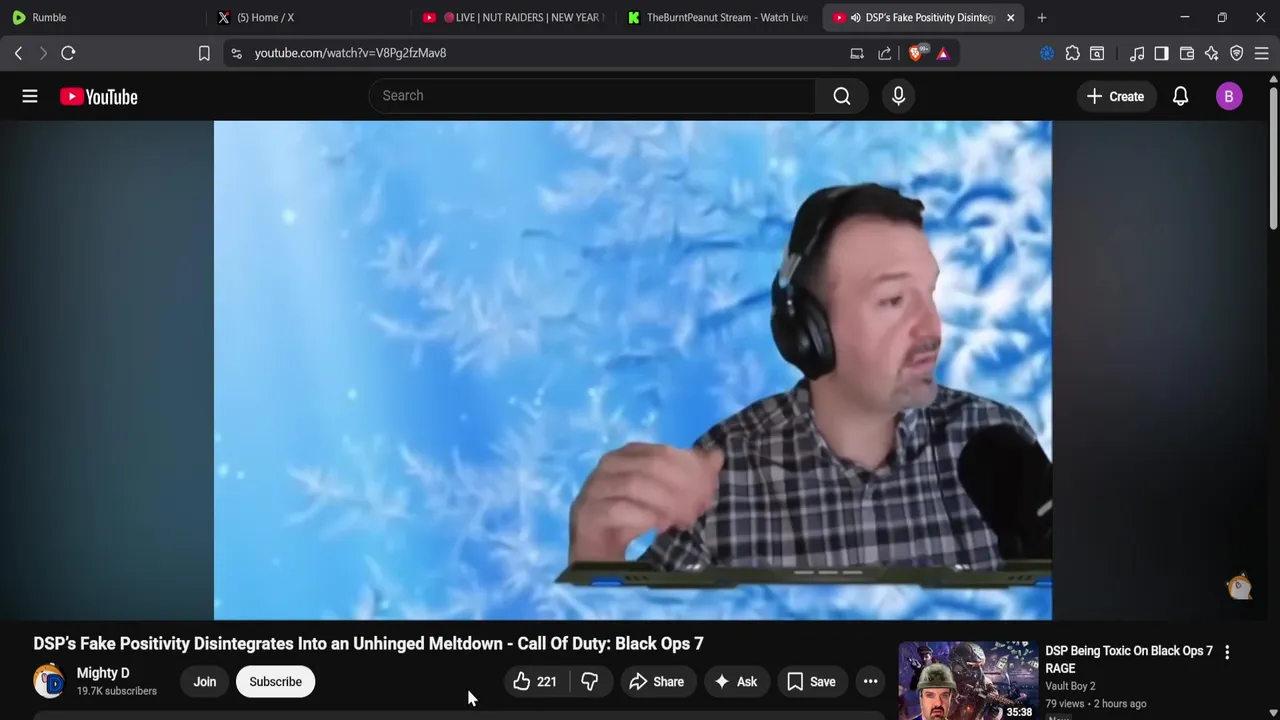Open a new browser tab
This screenshot has width=1280, height=720.
[x=1042, y=18]
